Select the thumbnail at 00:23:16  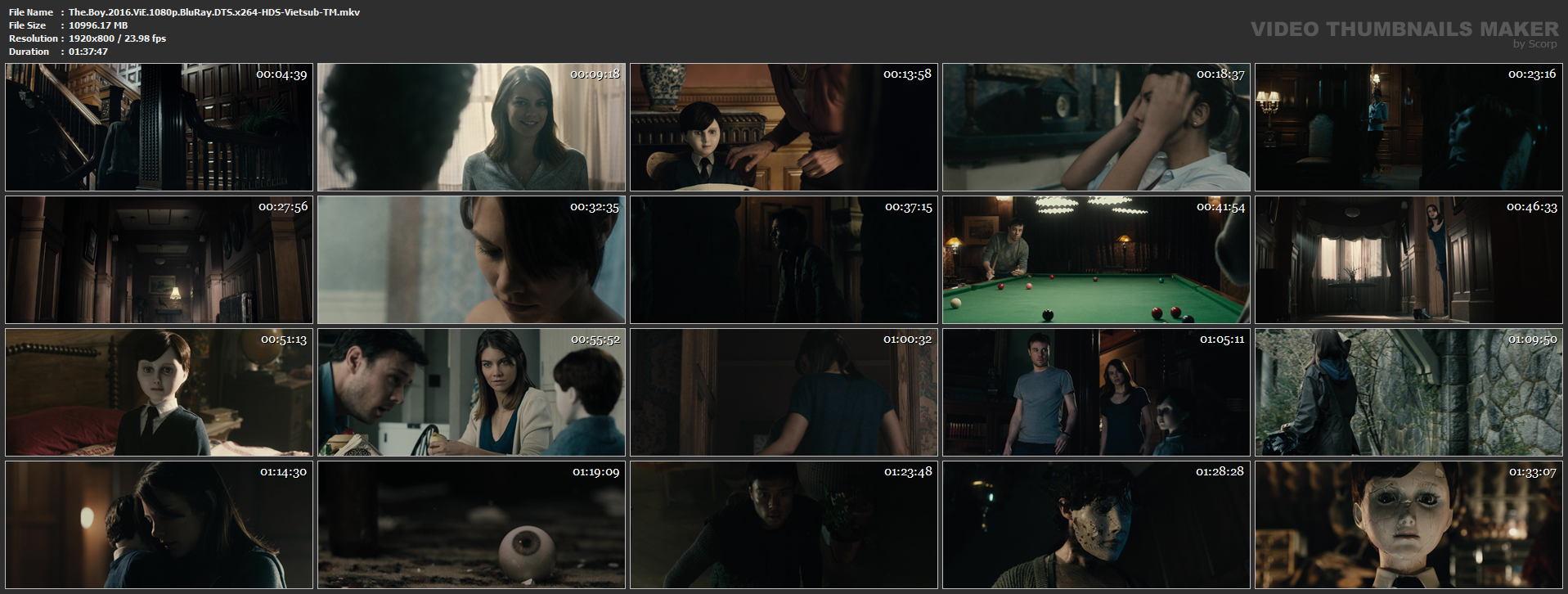tap(1409, 128)
